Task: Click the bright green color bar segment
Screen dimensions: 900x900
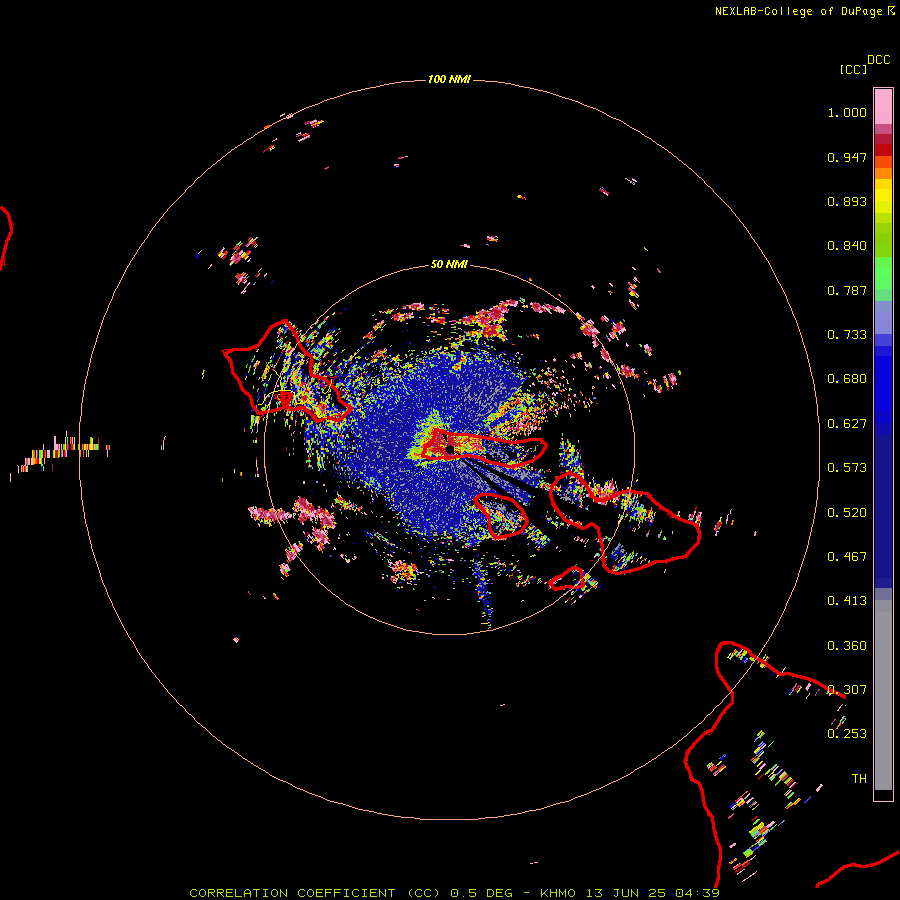Action: pyautogui.click(x=883, y=273)
